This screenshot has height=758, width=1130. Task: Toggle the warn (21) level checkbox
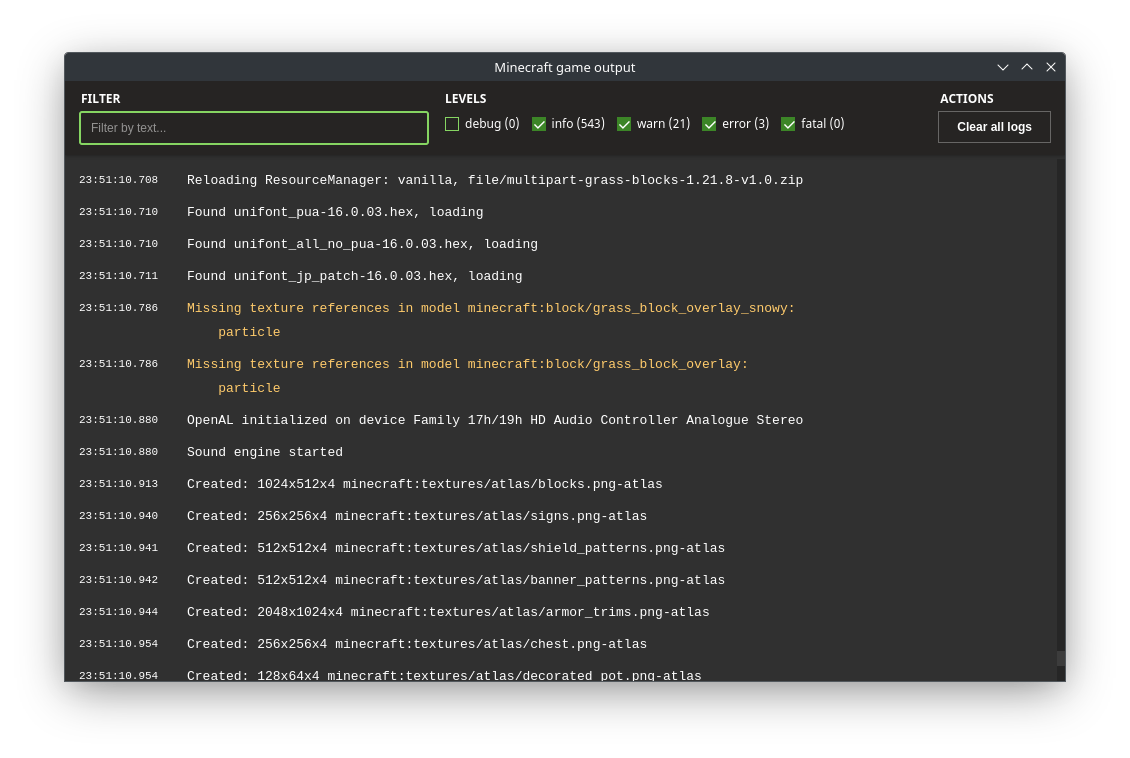624,124
